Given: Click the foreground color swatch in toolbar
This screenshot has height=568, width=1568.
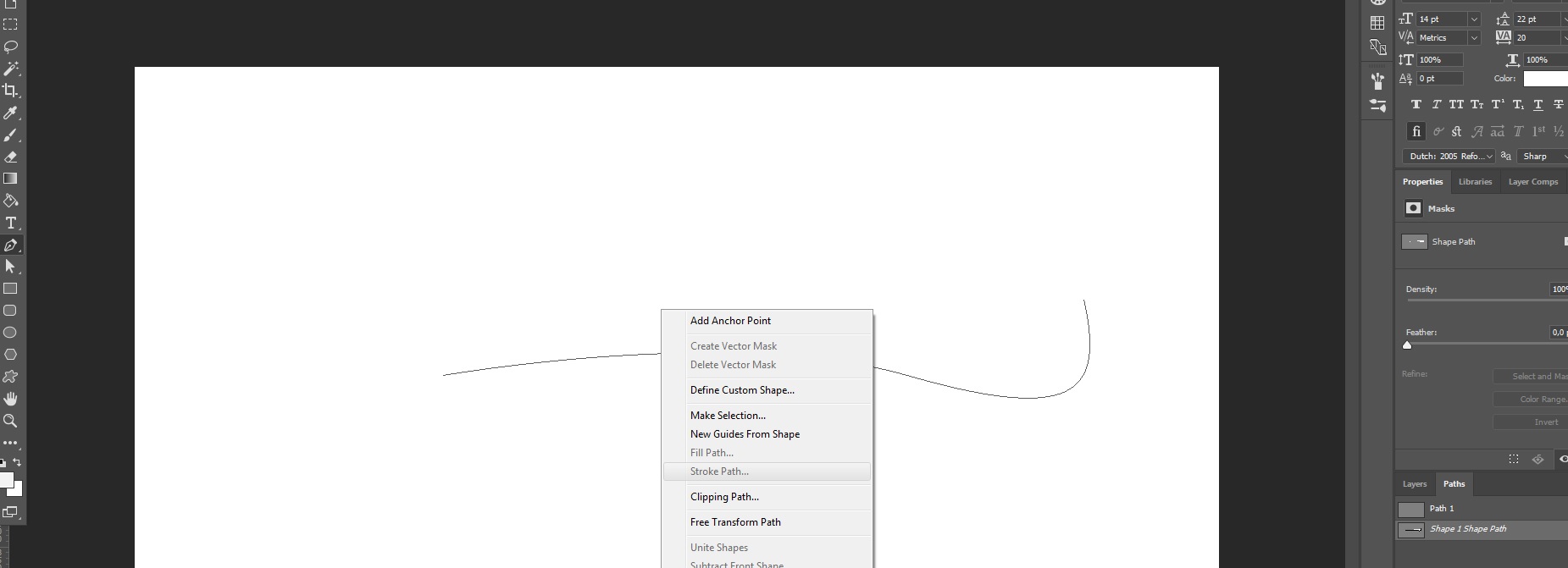Looking at the screenshot, I should (x=6, y=480).
